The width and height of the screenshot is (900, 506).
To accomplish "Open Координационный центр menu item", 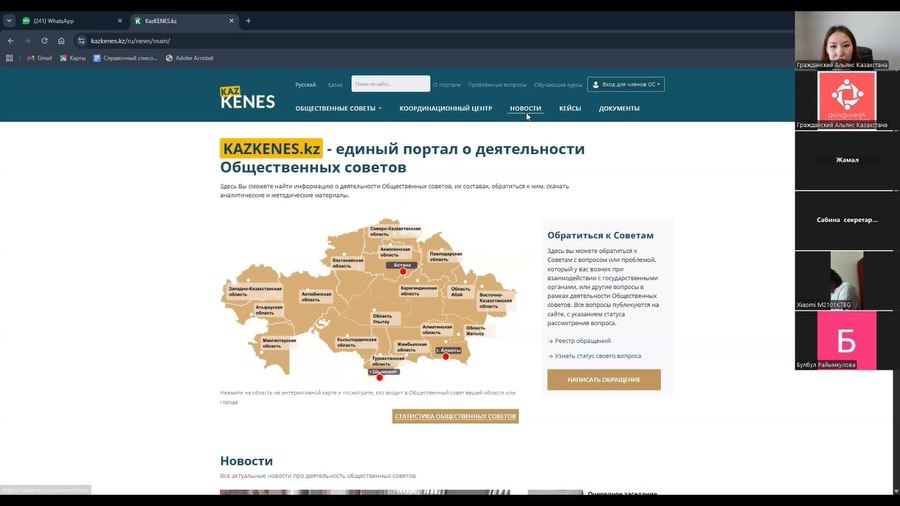I will click(445, 108).
